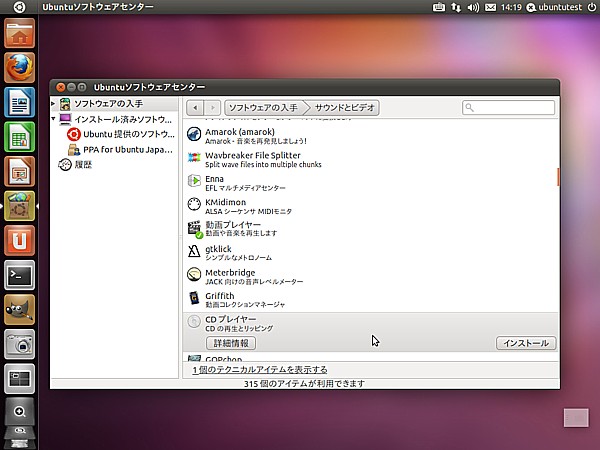Open the Ubuntu dash logo button

tap(19, 7)
